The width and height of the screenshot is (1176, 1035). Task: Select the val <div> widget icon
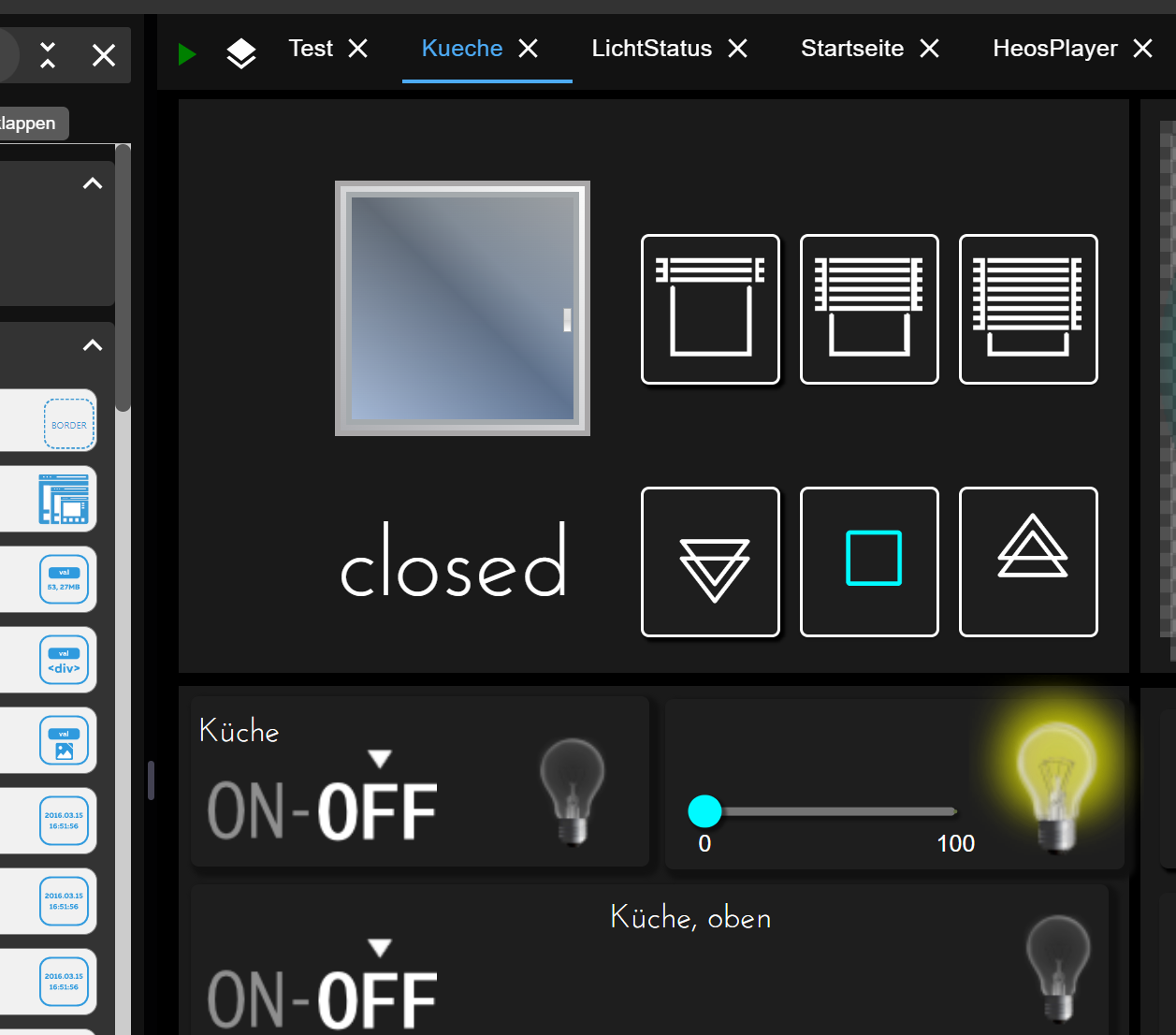pyautogui.click(x=65, y=660)
